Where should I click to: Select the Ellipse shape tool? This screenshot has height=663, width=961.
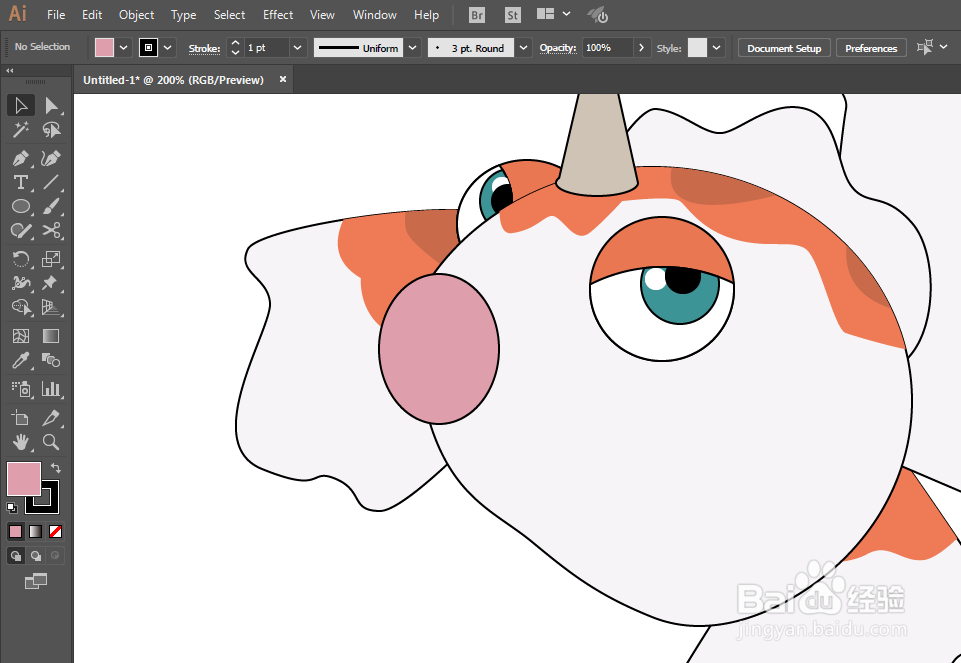click(21, 206)
